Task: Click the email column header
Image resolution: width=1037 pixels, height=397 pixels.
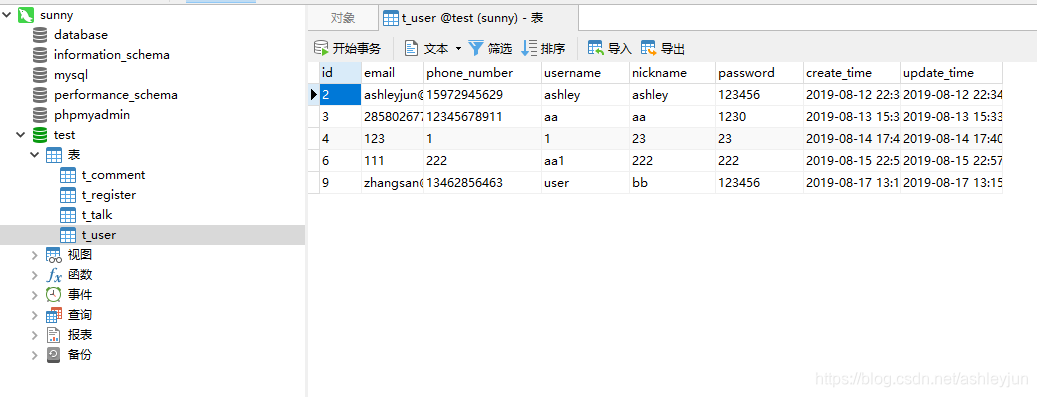Action: tap(392, 73)
